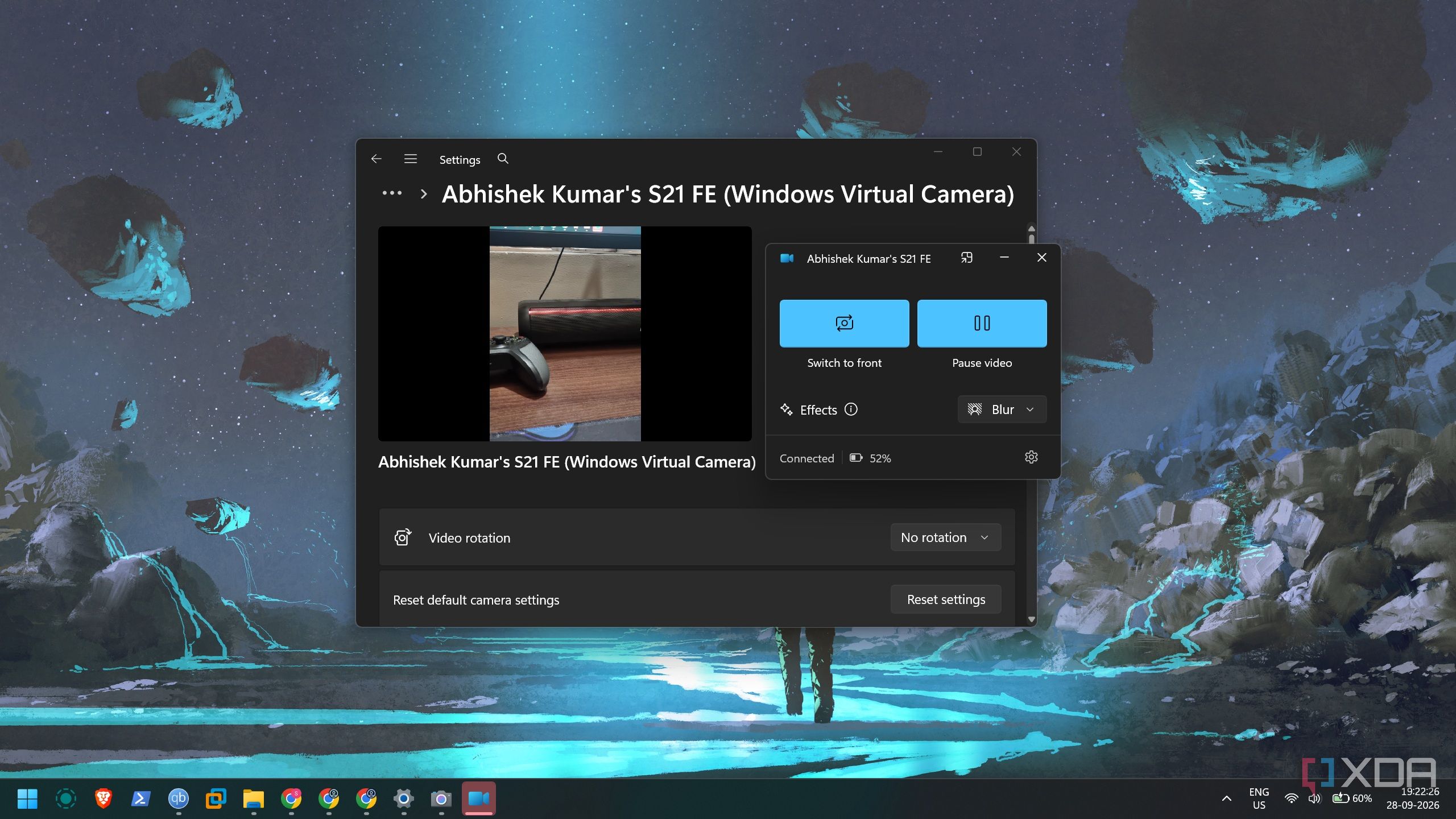Screen dimensions: 1456x819
Task: Open the Settings navigation hamburger menu
Action: (x=410, y=159)
